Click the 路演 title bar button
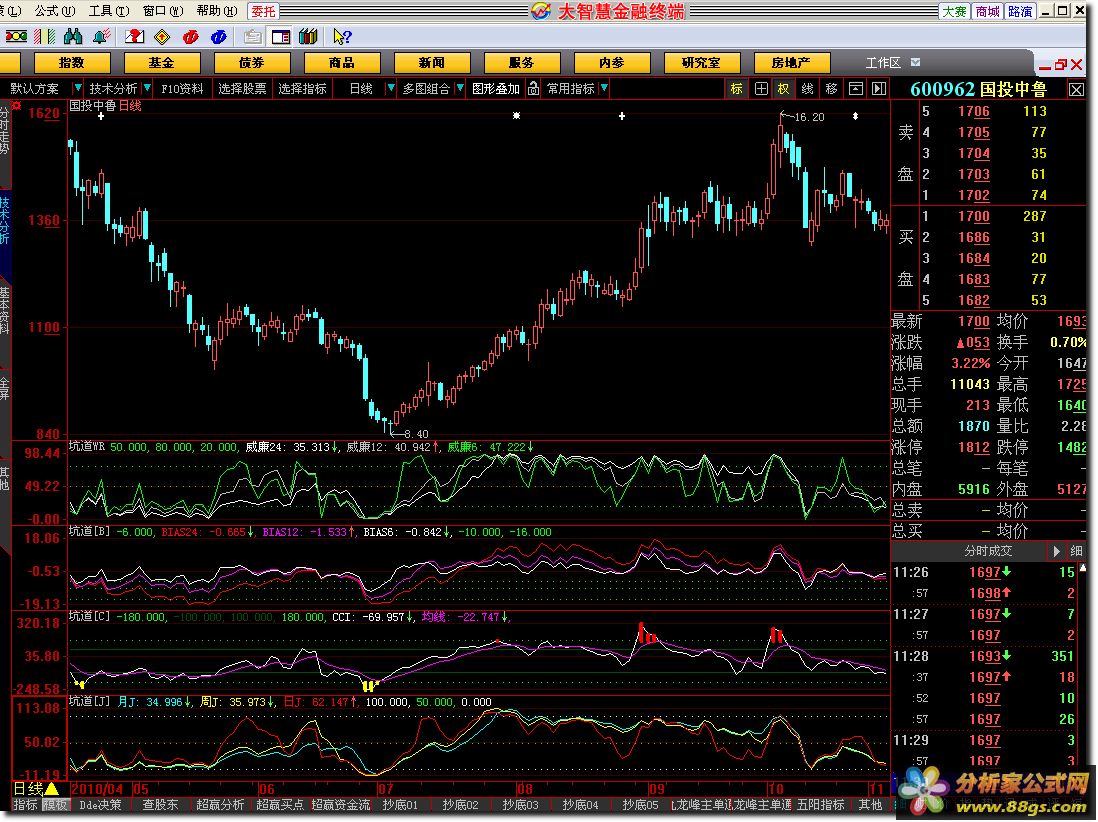Image resolution: width=1098 pixels, height=822 pixels. click(1020, 11)
